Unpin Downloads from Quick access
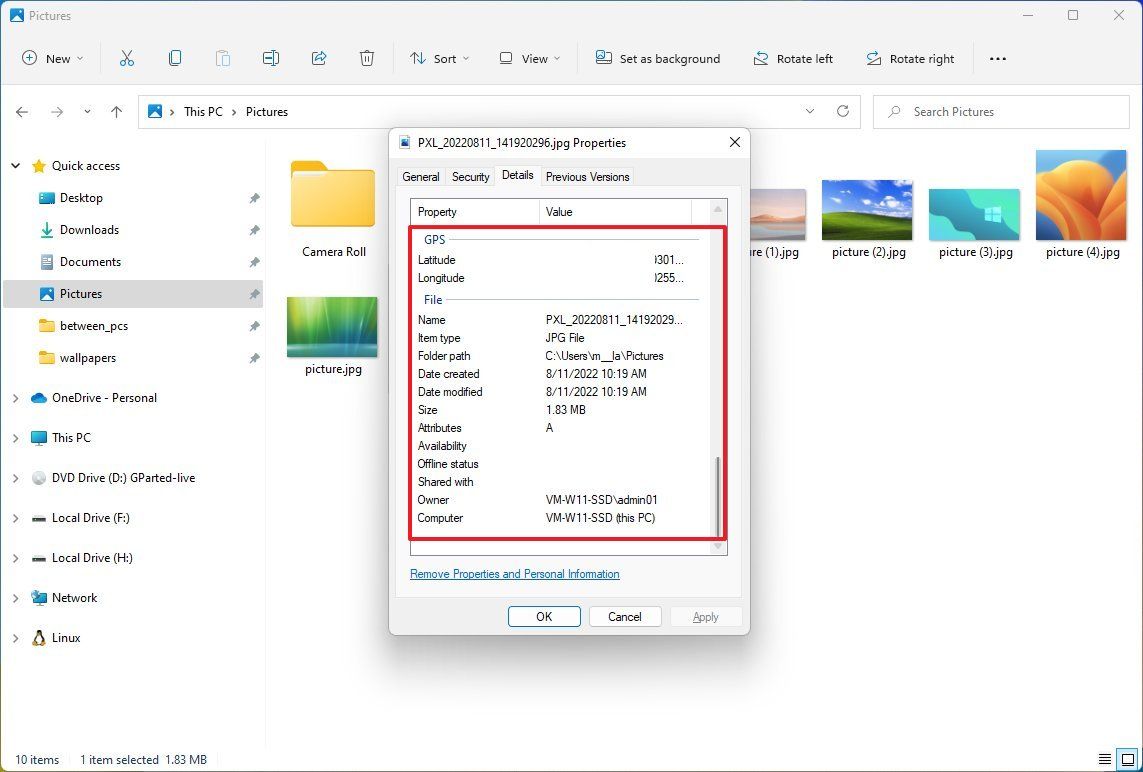 point(255,229)
